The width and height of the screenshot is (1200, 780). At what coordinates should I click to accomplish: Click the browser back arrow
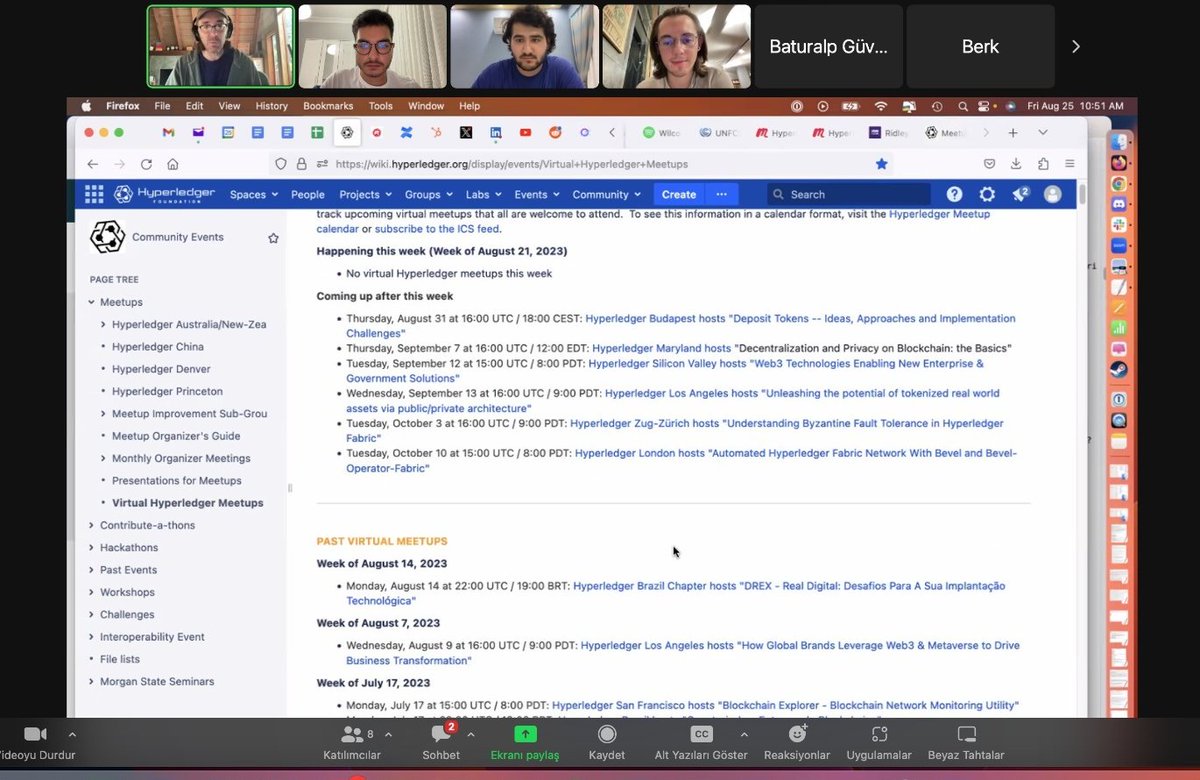click(92, 164)
